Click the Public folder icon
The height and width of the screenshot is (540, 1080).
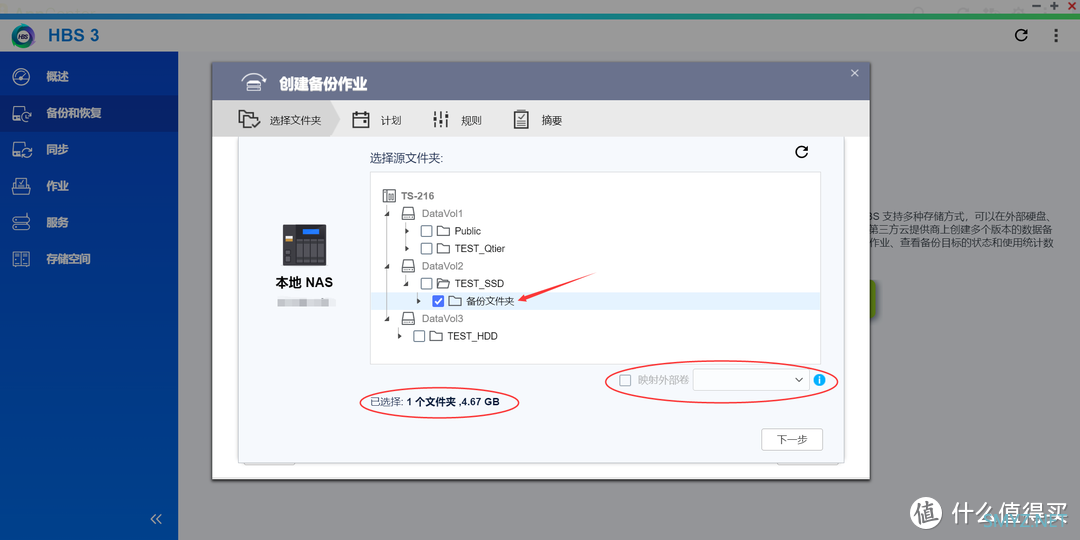443,231
